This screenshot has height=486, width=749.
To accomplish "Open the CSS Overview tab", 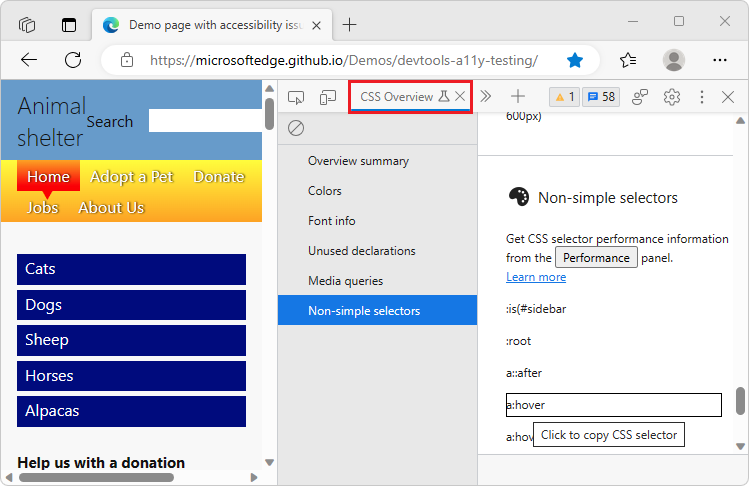I will pos(396,97).
